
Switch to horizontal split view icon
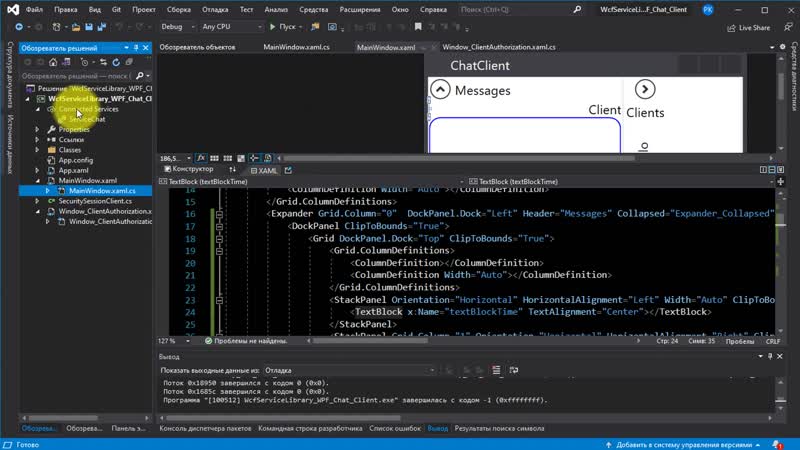point(772,169)
